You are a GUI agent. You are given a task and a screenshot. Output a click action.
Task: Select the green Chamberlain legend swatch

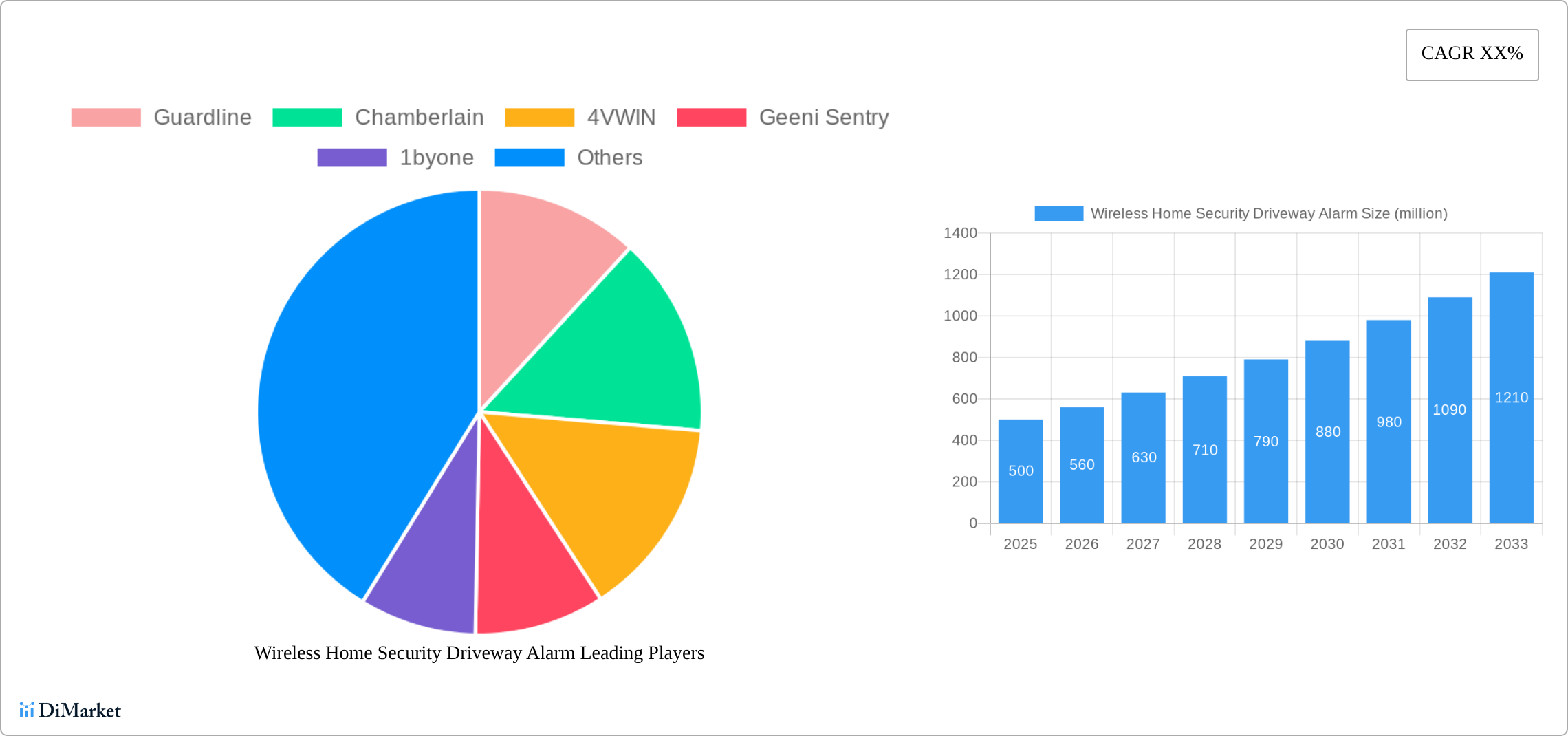click(307, 118)
